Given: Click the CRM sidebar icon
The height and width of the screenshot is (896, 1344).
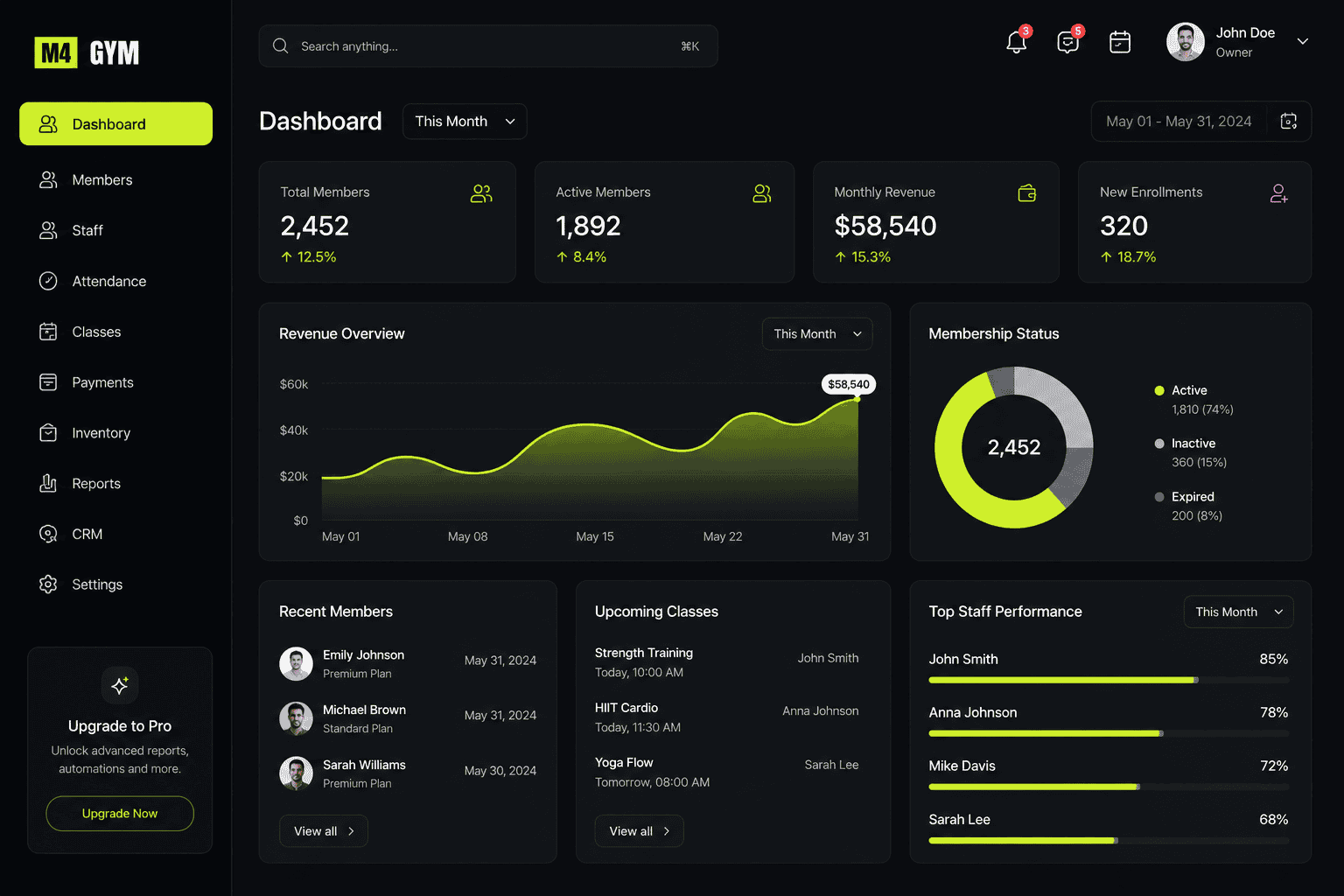Looking at the screenshot, I should pyautogui.click(x=48, y=534).
